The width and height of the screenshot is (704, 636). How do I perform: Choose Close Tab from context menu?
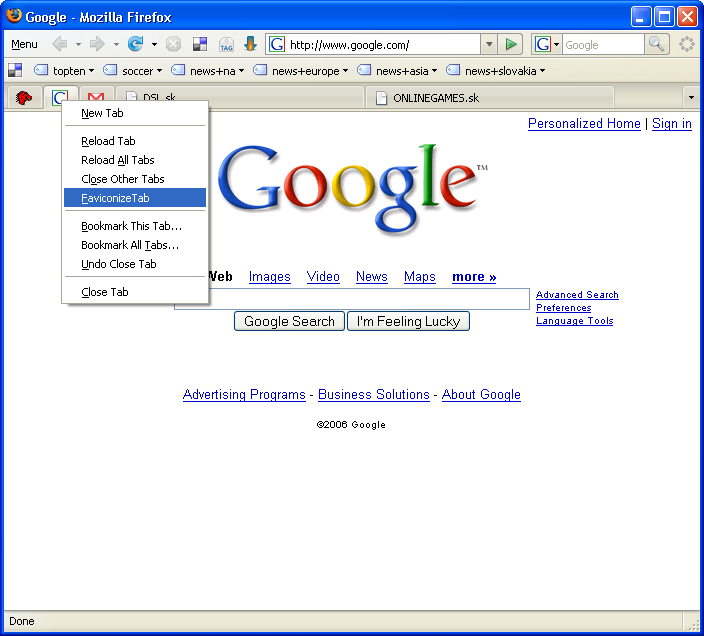pyautogui.click(x=135, y=292)
